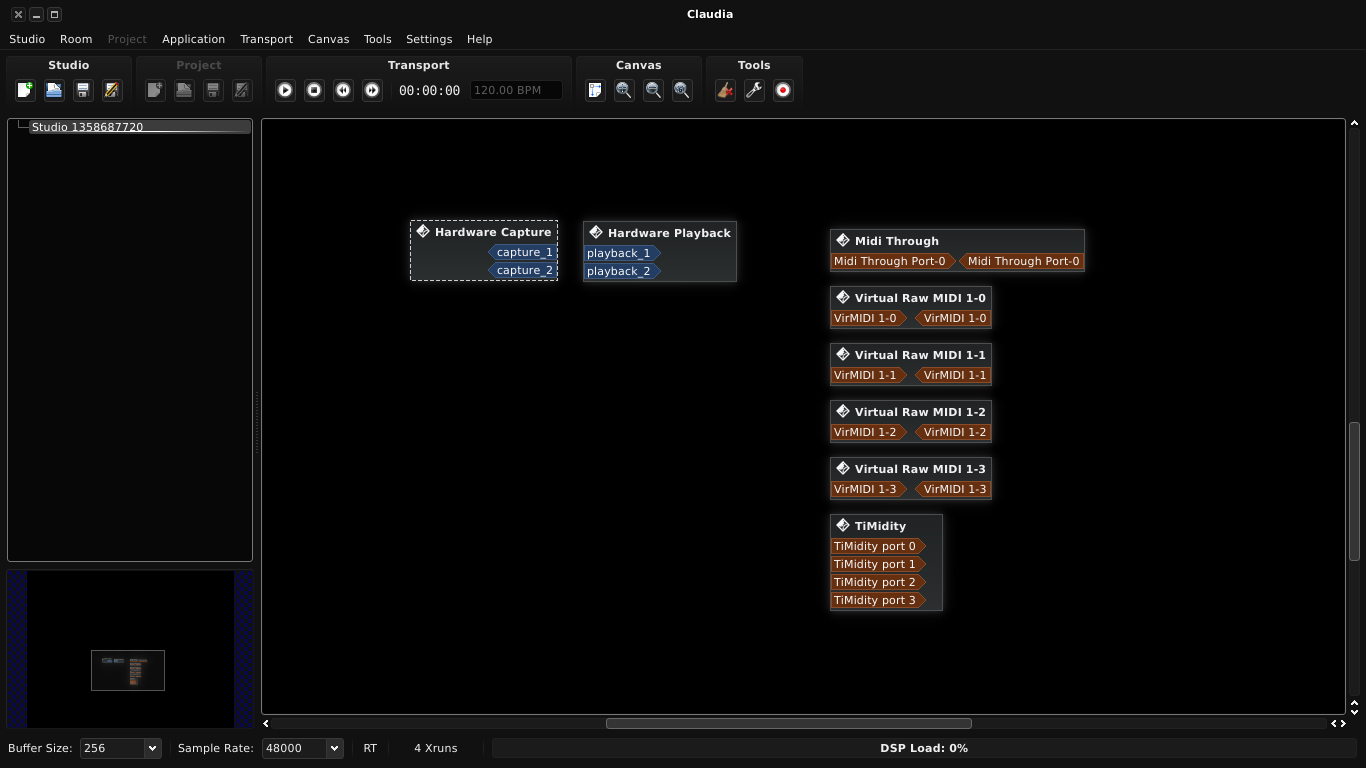1366x768 pixels.
Task: Open the Transport menu
Action: pos(266,39)
